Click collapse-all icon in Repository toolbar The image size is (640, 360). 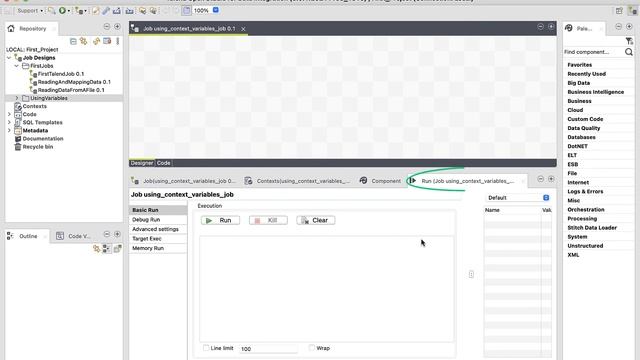(x=73, y=41)
